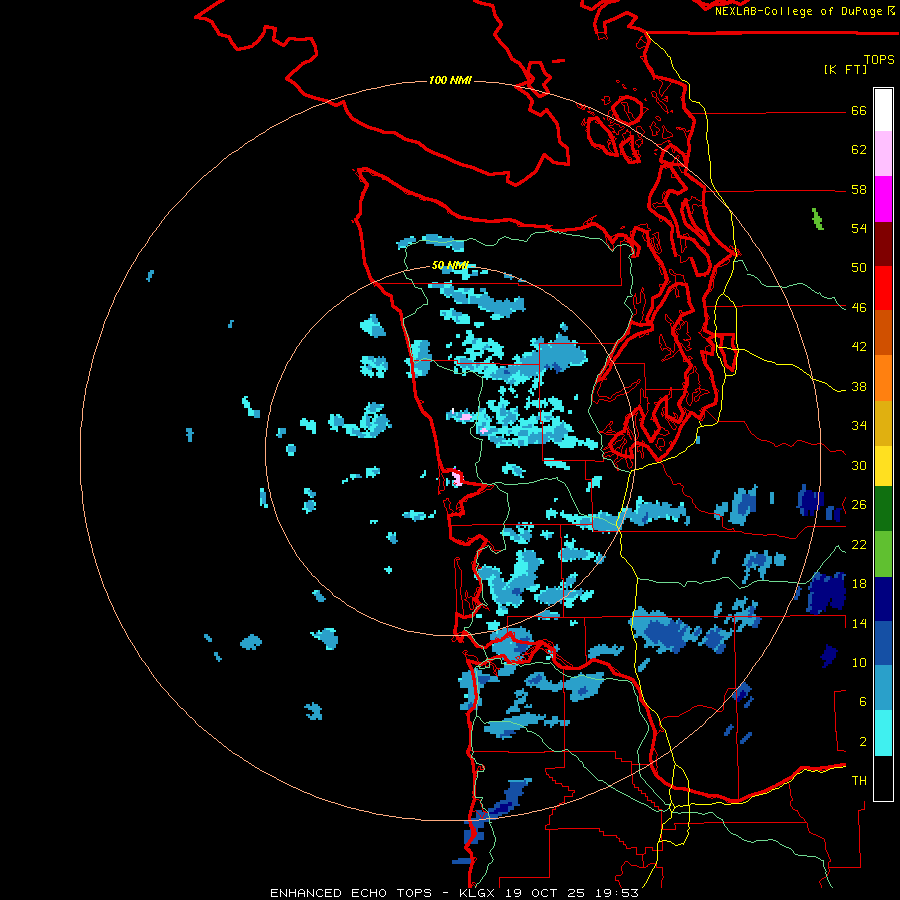Click the light pink legend swatch

pos(883,154)
